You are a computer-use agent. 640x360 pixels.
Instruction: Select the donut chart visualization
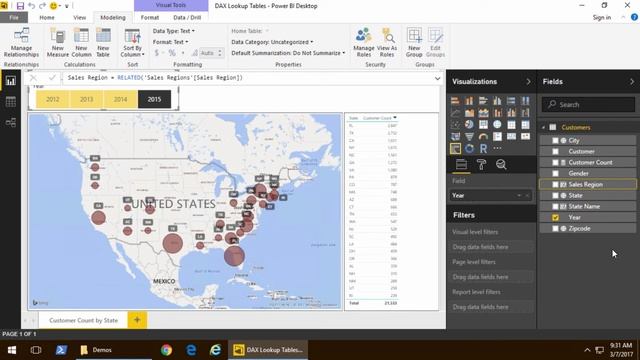pos(469,149)
